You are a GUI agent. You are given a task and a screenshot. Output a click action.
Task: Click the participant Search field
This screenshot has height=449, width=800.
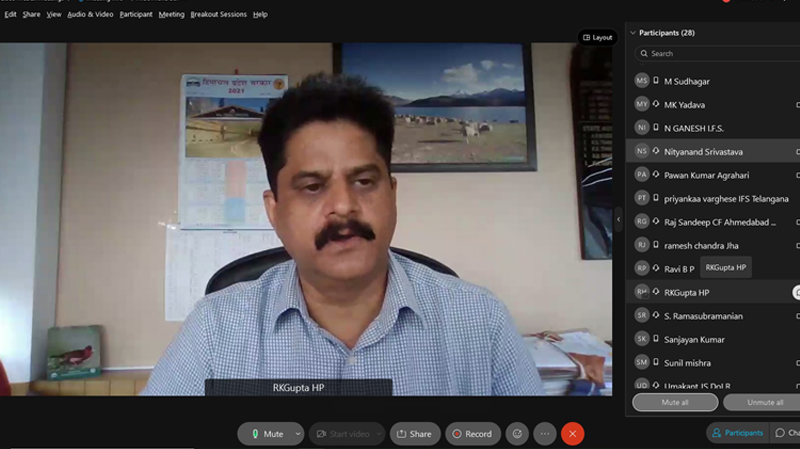[720, 54]
